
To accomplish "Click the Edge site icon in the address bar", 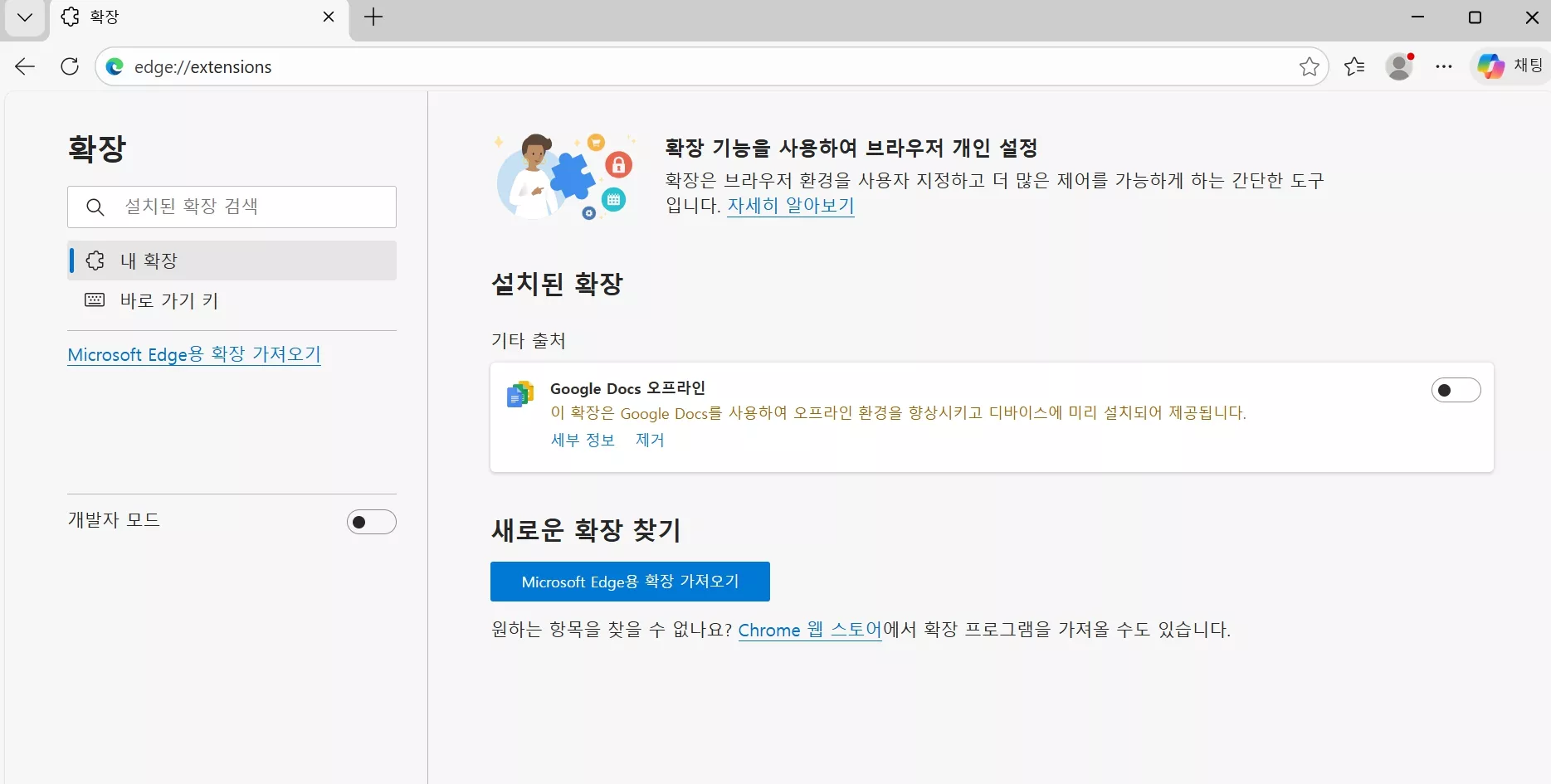I will (x=115, y=67).
